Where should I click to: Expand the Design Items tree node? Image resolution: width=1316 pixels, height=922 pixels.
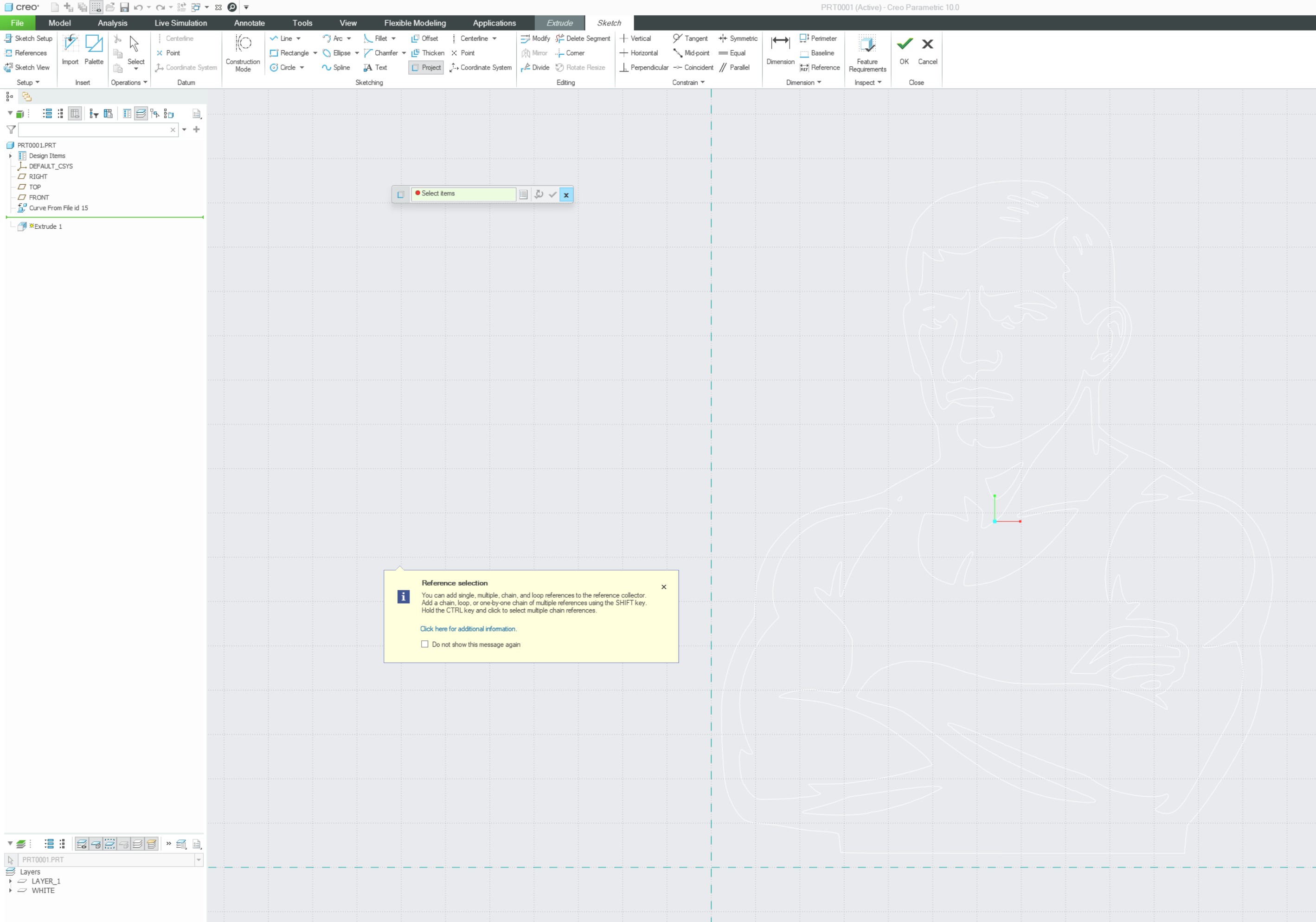pyautogui.click(x=10, y=156)
